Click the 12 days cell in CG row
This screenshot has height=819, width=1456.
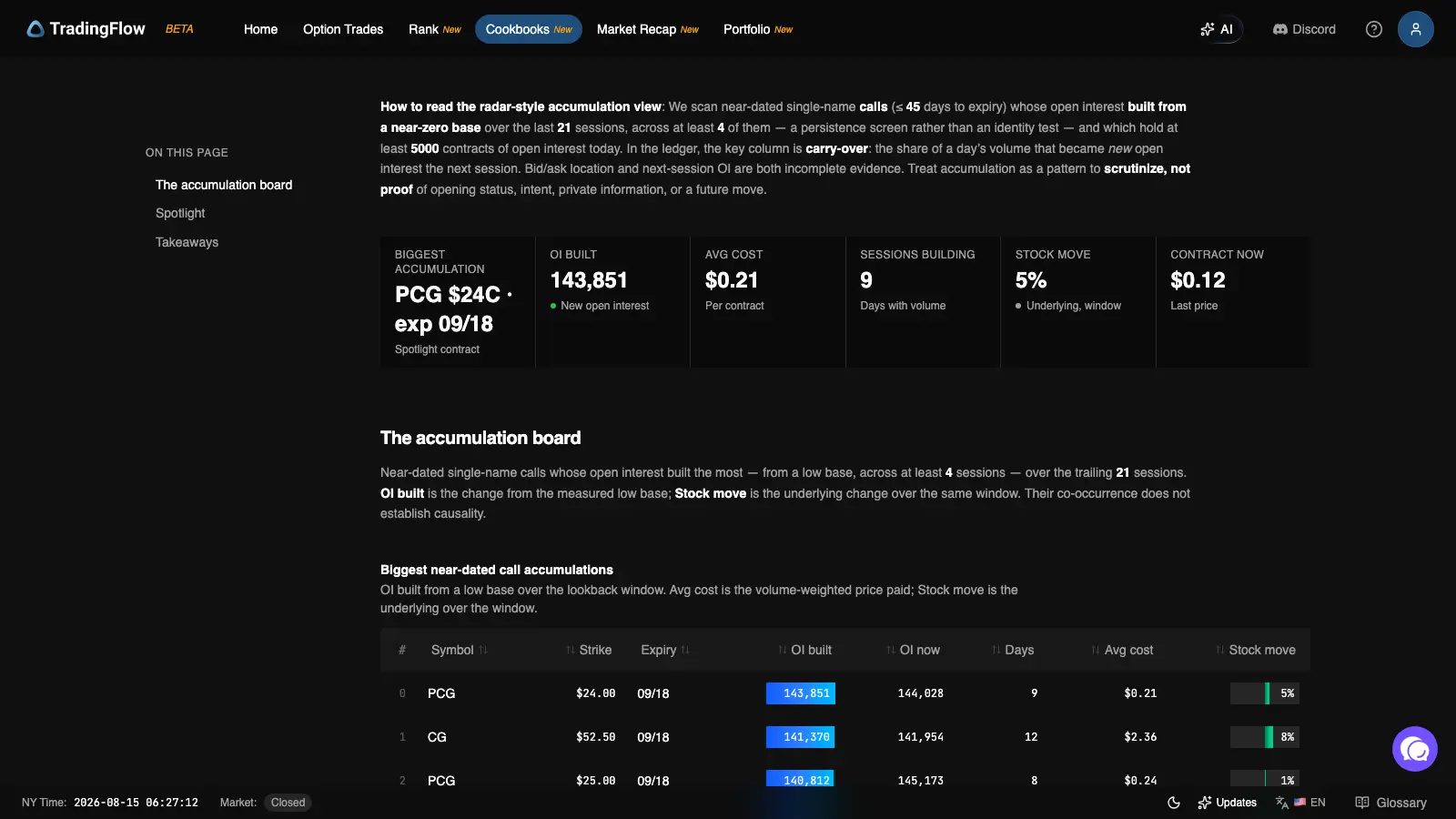[x=1031, y=737]
